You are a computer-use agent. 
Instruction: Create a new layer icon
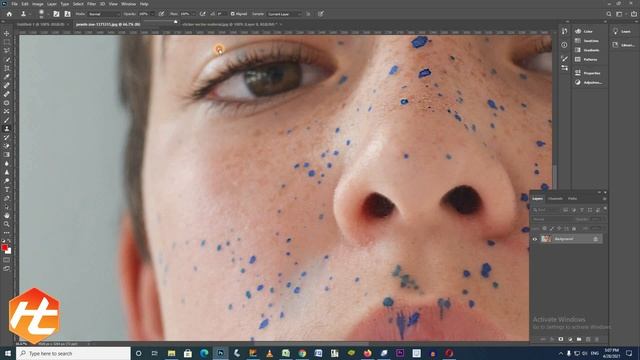coord(588,339)
